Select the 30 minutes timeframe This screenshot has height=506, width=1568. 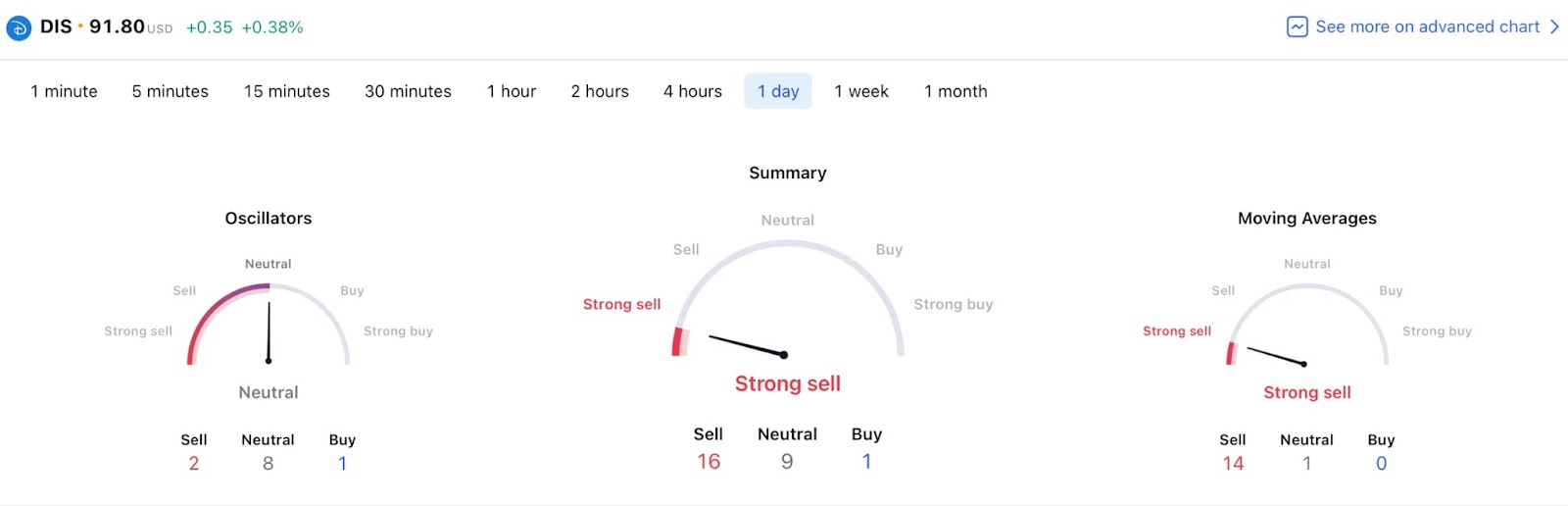tap(408, 91)
